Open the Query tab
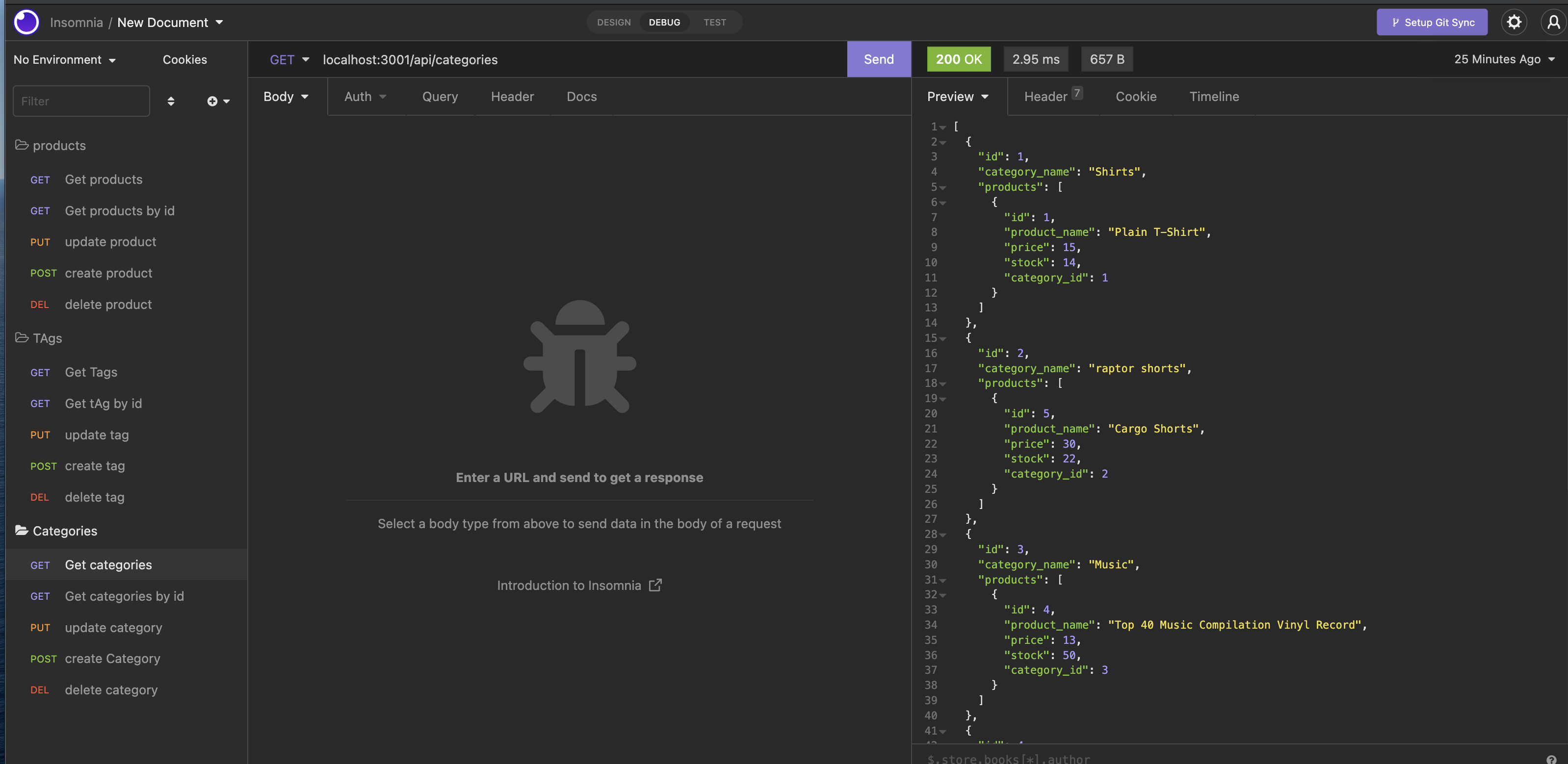1568x764 pixels. point(440,96)
